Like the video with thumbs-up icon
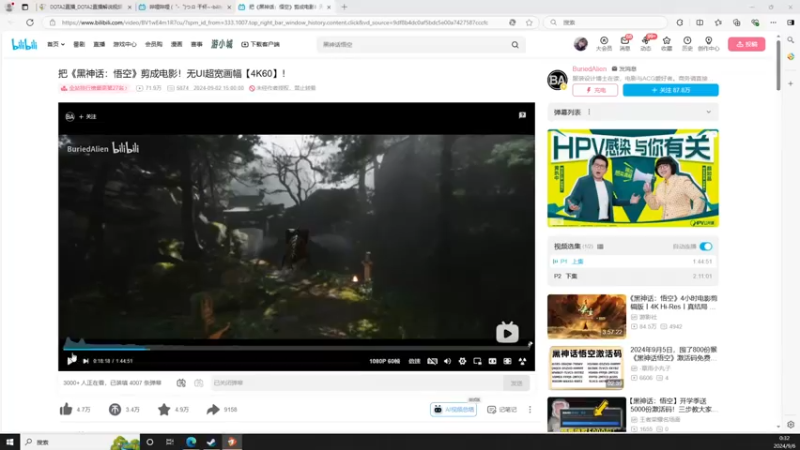 tap(66, 409)
